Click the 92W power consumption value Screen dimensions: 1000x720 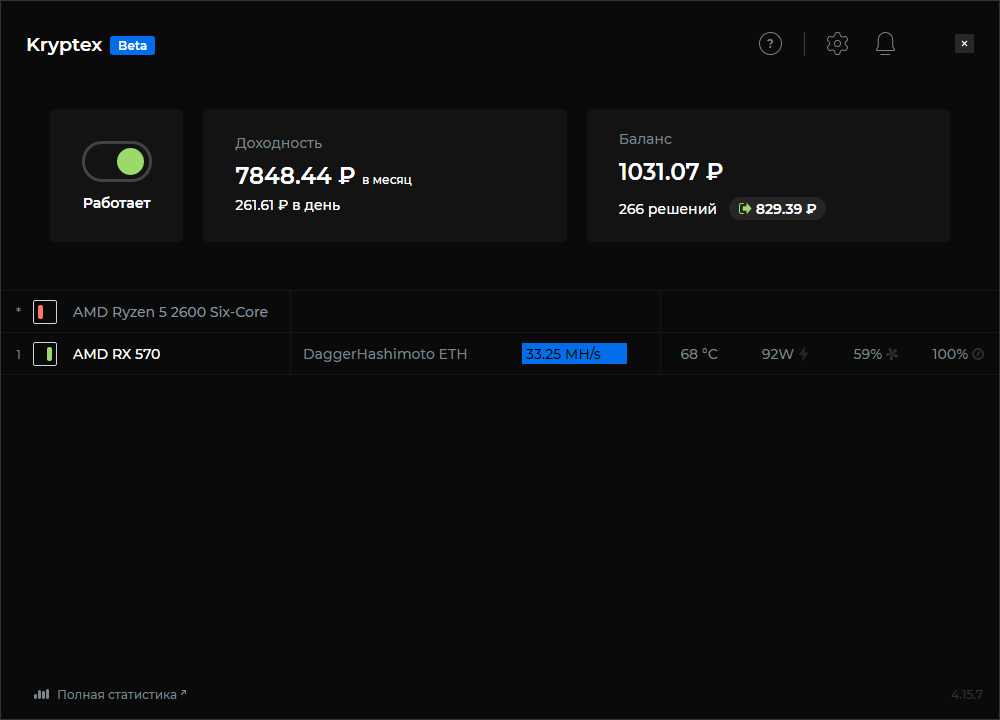tap(777, 354)
